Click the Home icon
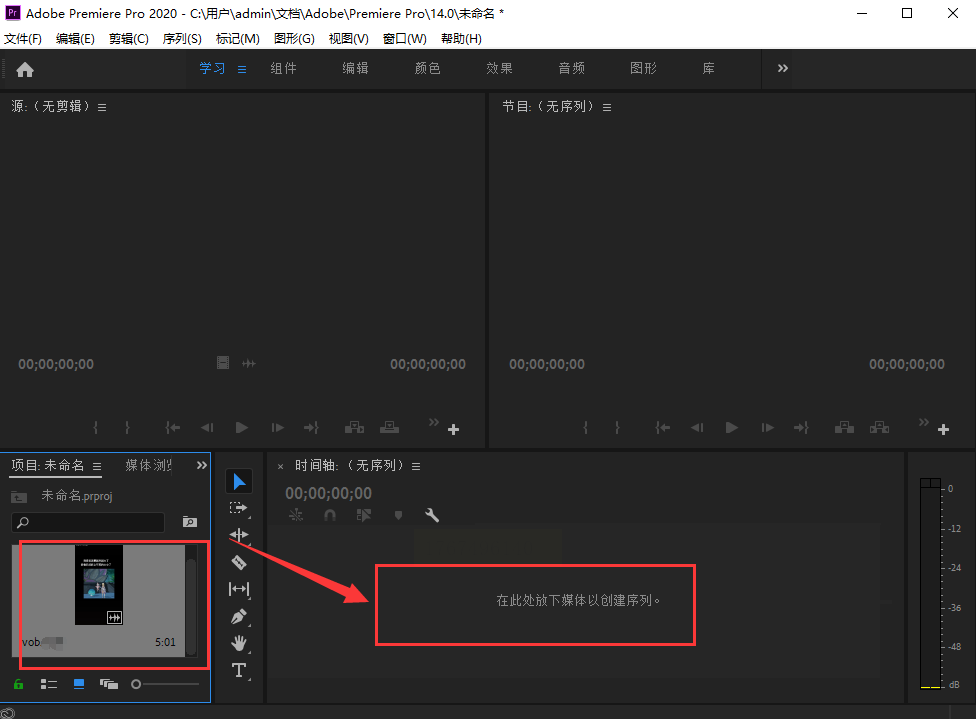Image resolution: width=976 pixels, height=719 pixels. 25,69
